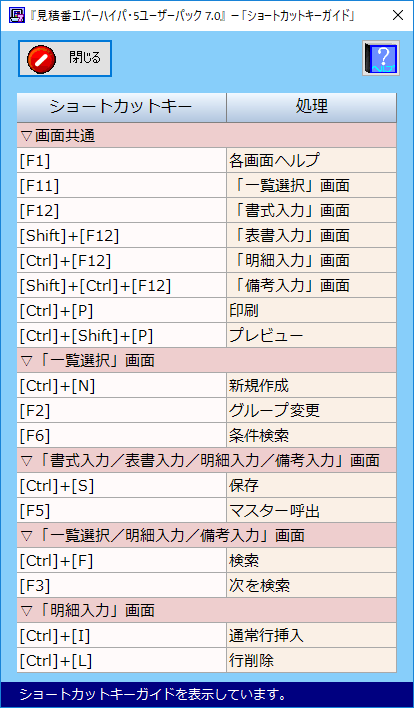Click the application icon in title bar
Viewport: 414px width, 708px height.
(14, 15)
